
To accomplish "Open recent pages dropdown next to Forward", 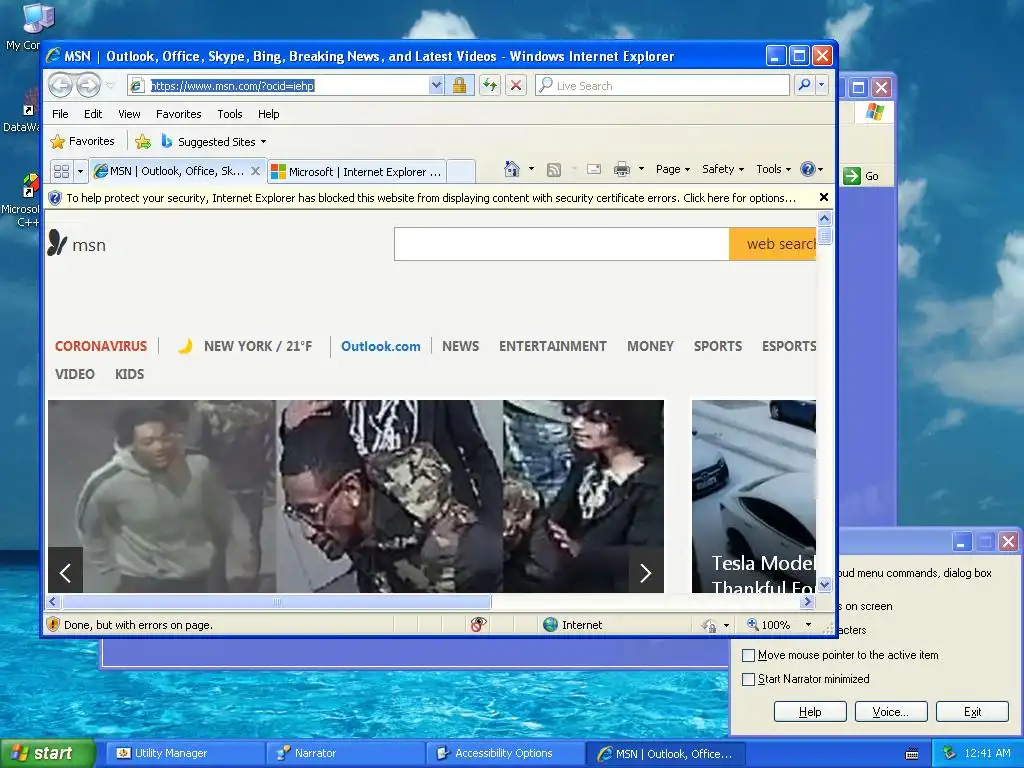I will [x=110, y=86].
